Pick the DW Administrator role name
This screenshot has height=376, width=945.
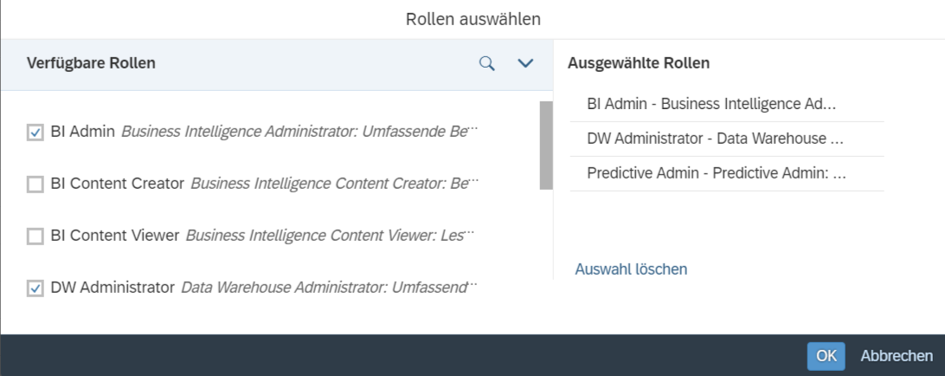click(x=113, y=288)
